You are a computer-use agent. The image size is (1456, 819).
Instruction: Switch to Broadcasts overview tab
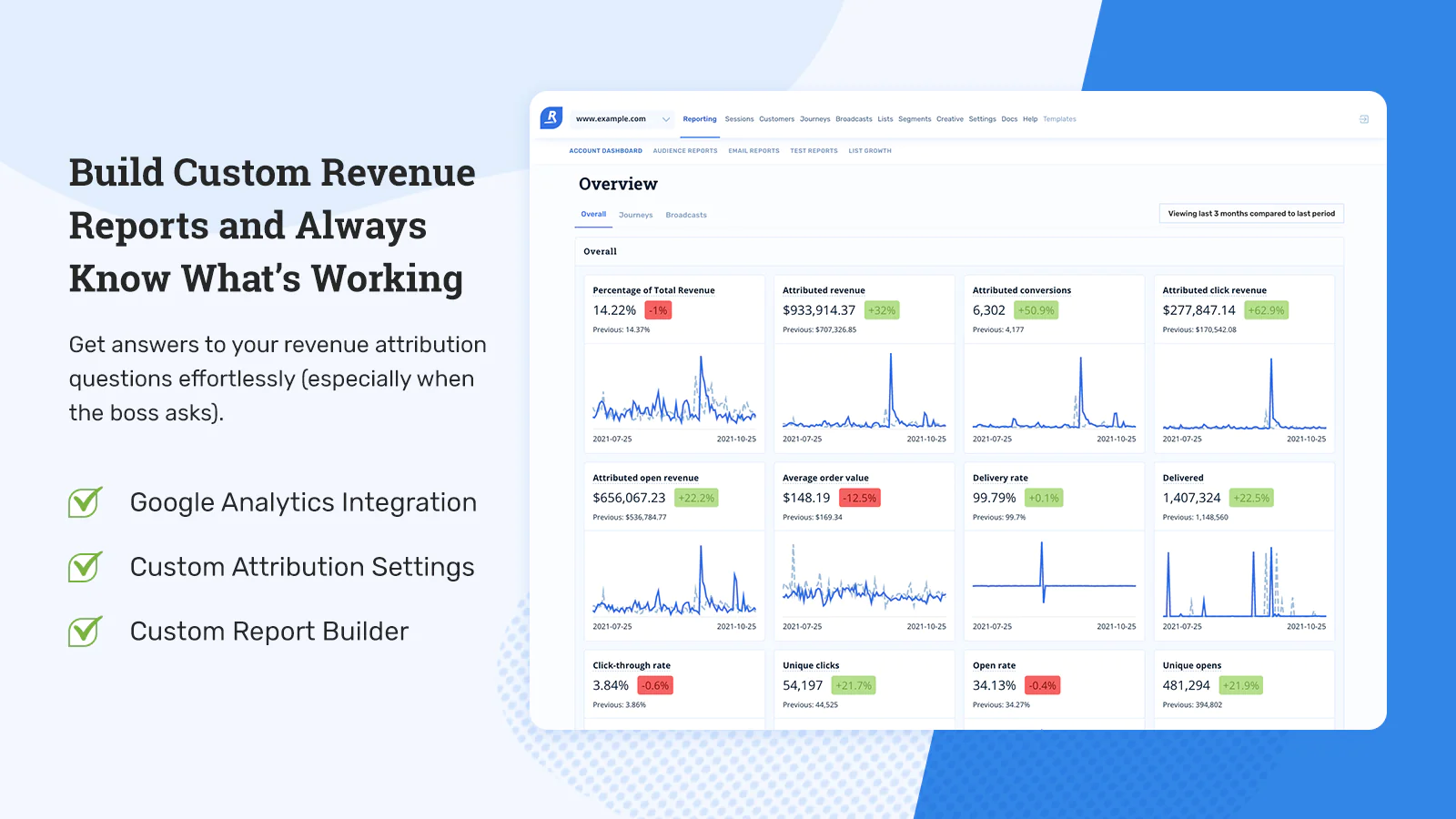[686, 216]
